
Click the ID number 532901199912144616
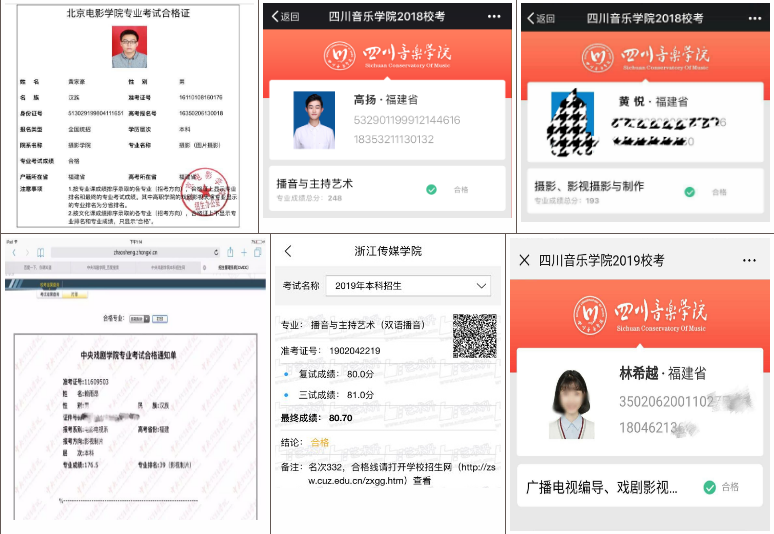coord(407,120)
